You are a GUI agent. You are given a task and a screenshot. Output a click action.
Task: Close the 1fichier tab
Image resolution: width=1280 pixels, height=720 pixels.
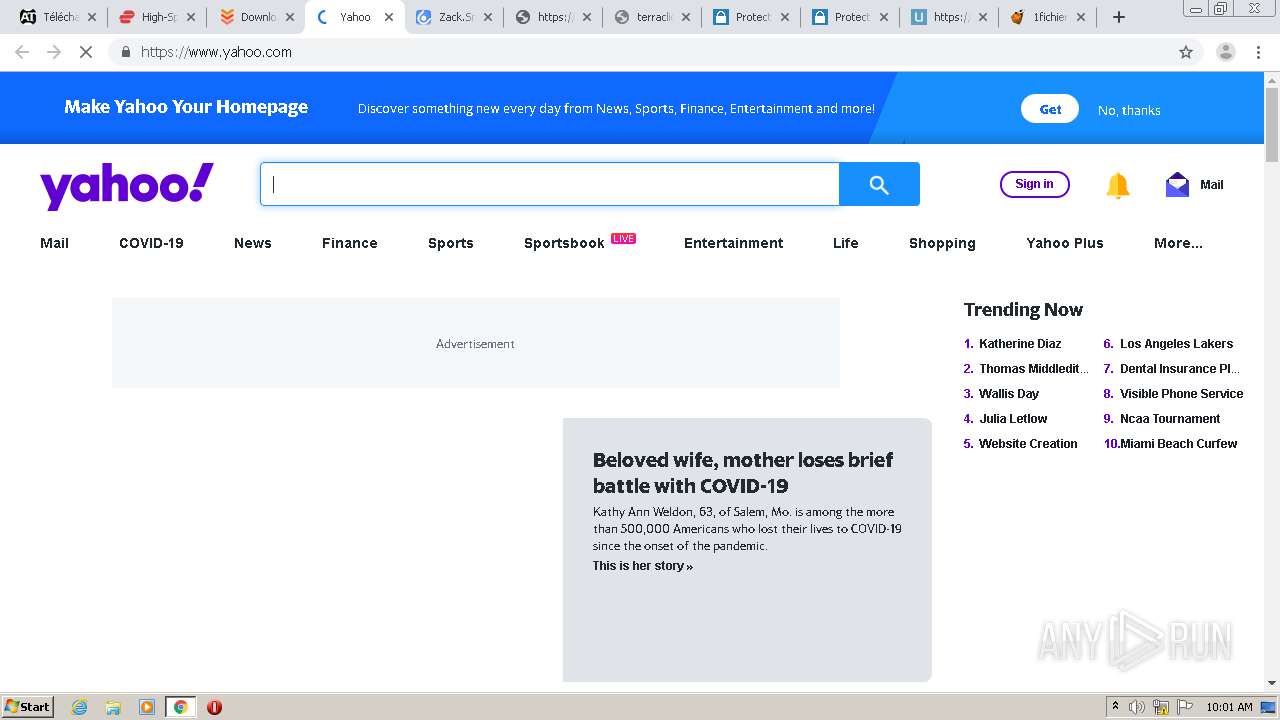coord(1081,17)
